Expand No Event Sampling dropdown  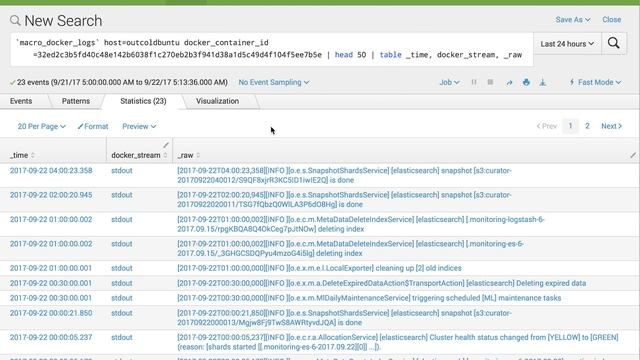pos(273,82)
